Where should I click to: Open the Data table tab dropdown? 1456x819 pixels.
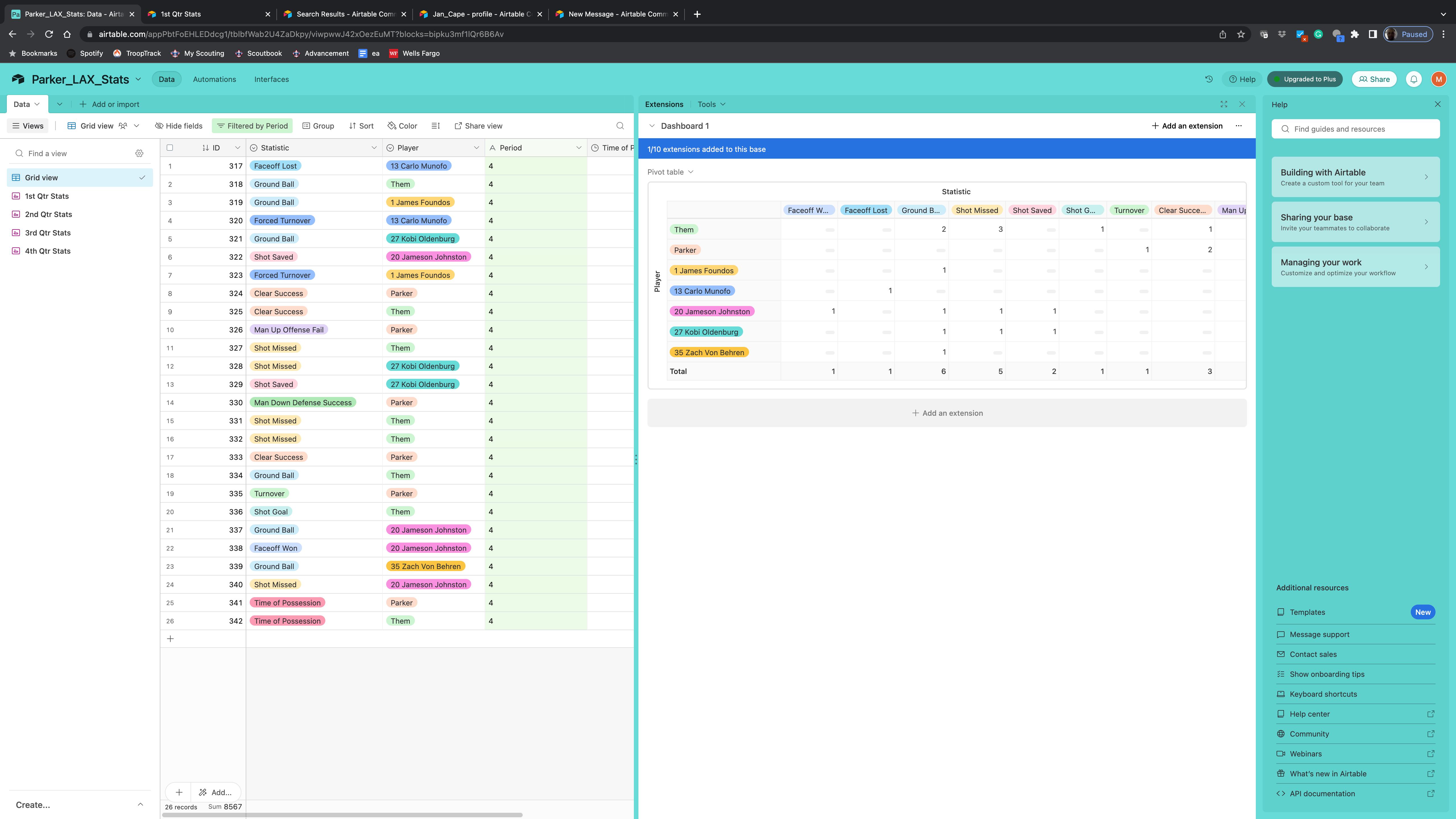(x=37, y=105)
